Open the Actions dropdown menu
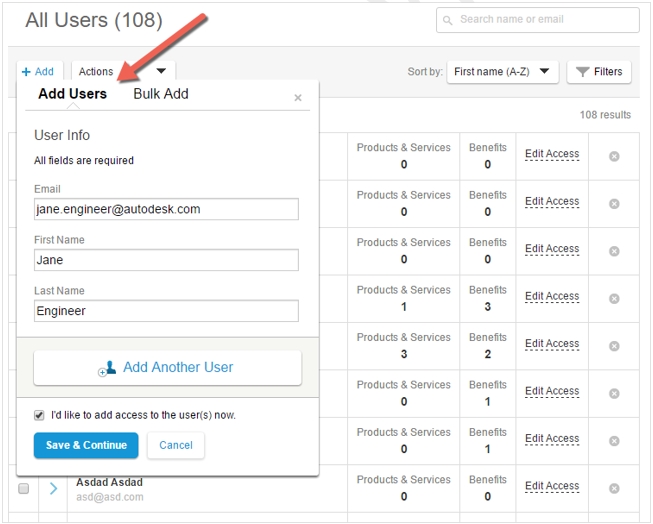Image resolution: width=653 pixels, height=524 pixels. click(x=123, y=72)
